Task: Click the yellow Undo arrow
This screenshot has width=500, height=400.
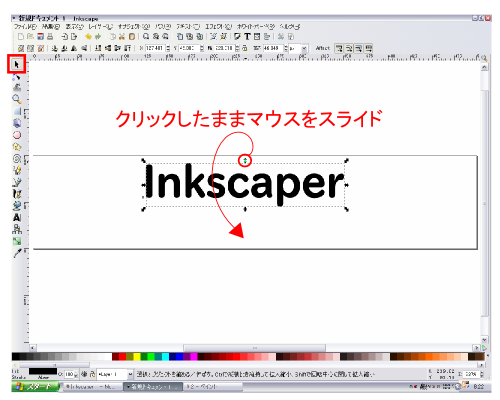Action: click(x=88, y=37)
